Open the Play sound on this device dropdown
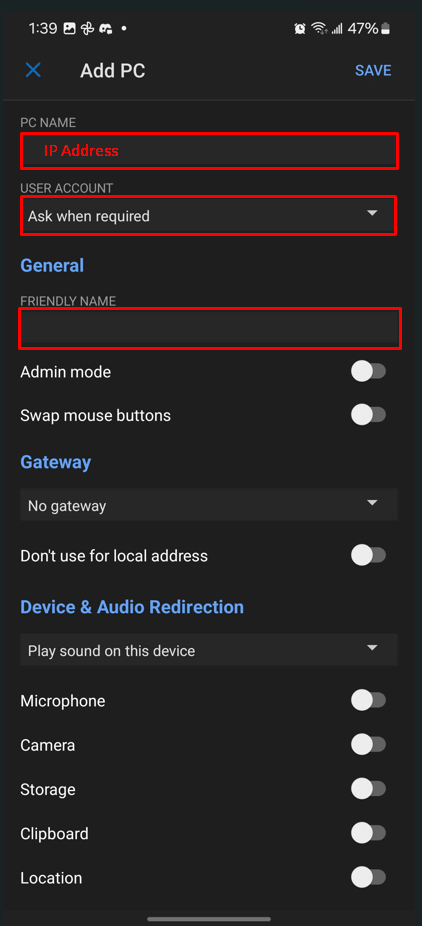Viewport: 422px width, 926px height. coord(209,650)
